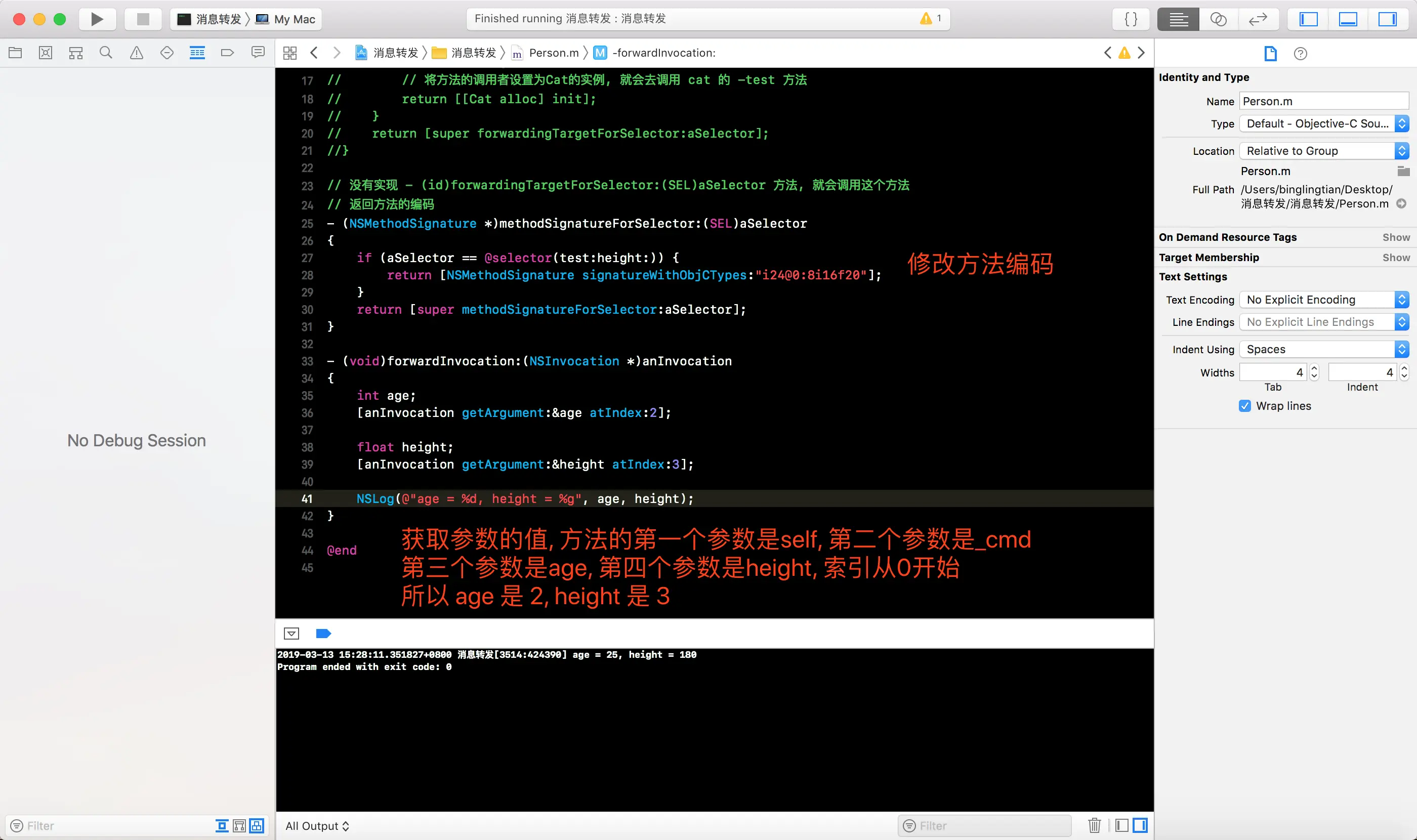Click the Name field containing Person.m
This screenshot has width=1417, height=840.
(1323, 101)
